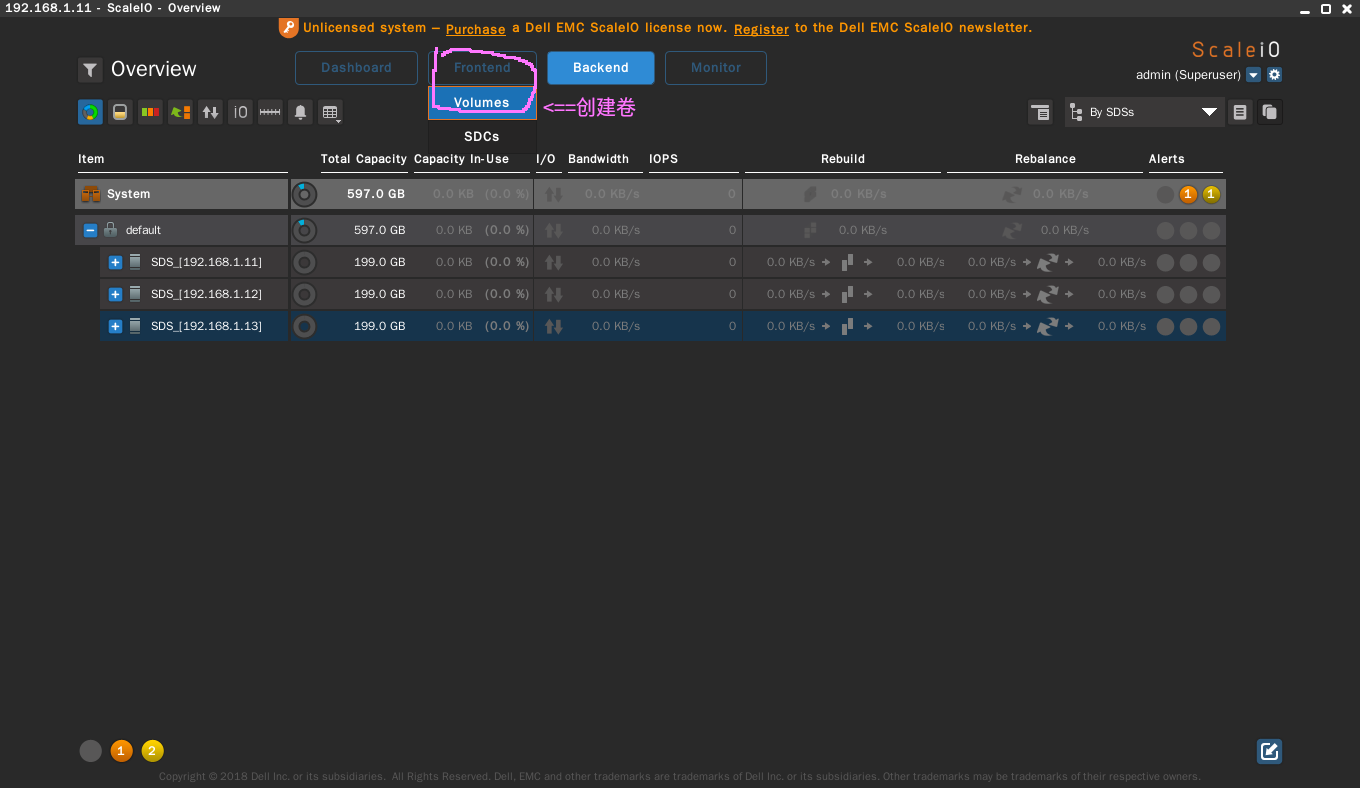
Task: Expand the SDS_[192.168.1.12] row
Action: pos(115,294)
